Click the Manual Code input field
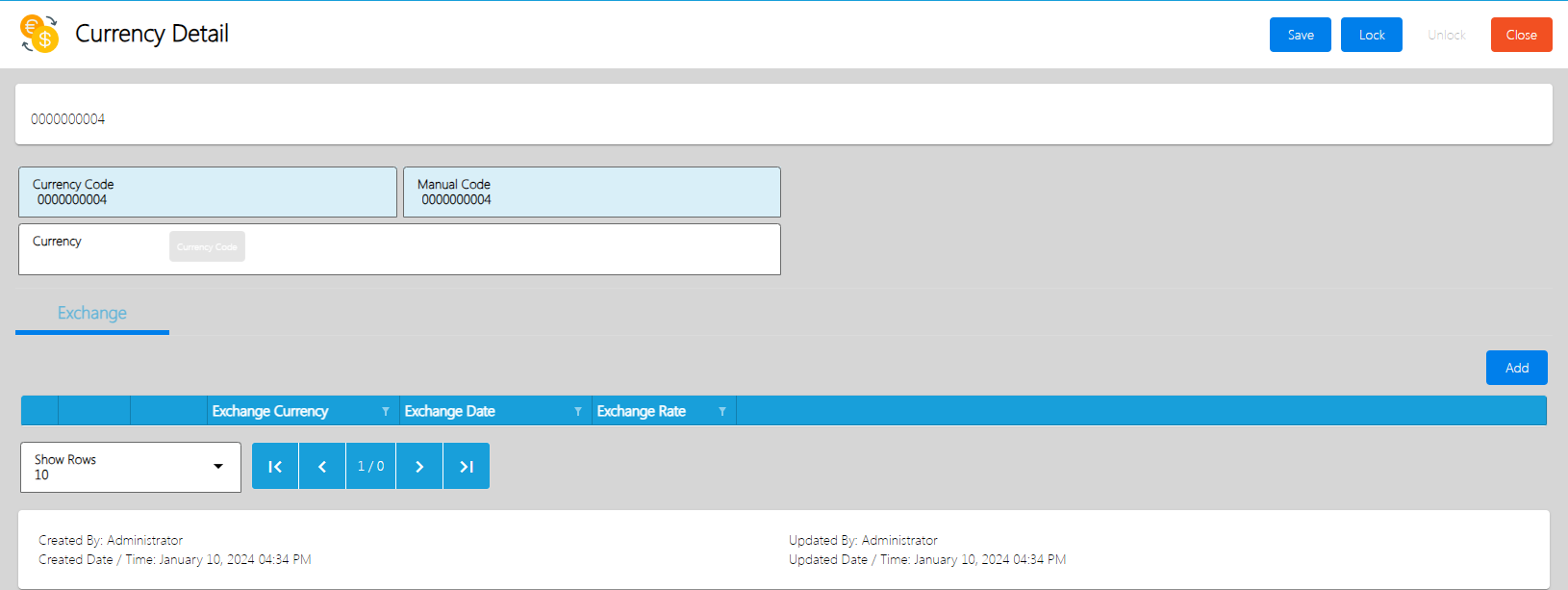Image resolution: width=1568 pixels, height=590 pixels. click(592, 199)
